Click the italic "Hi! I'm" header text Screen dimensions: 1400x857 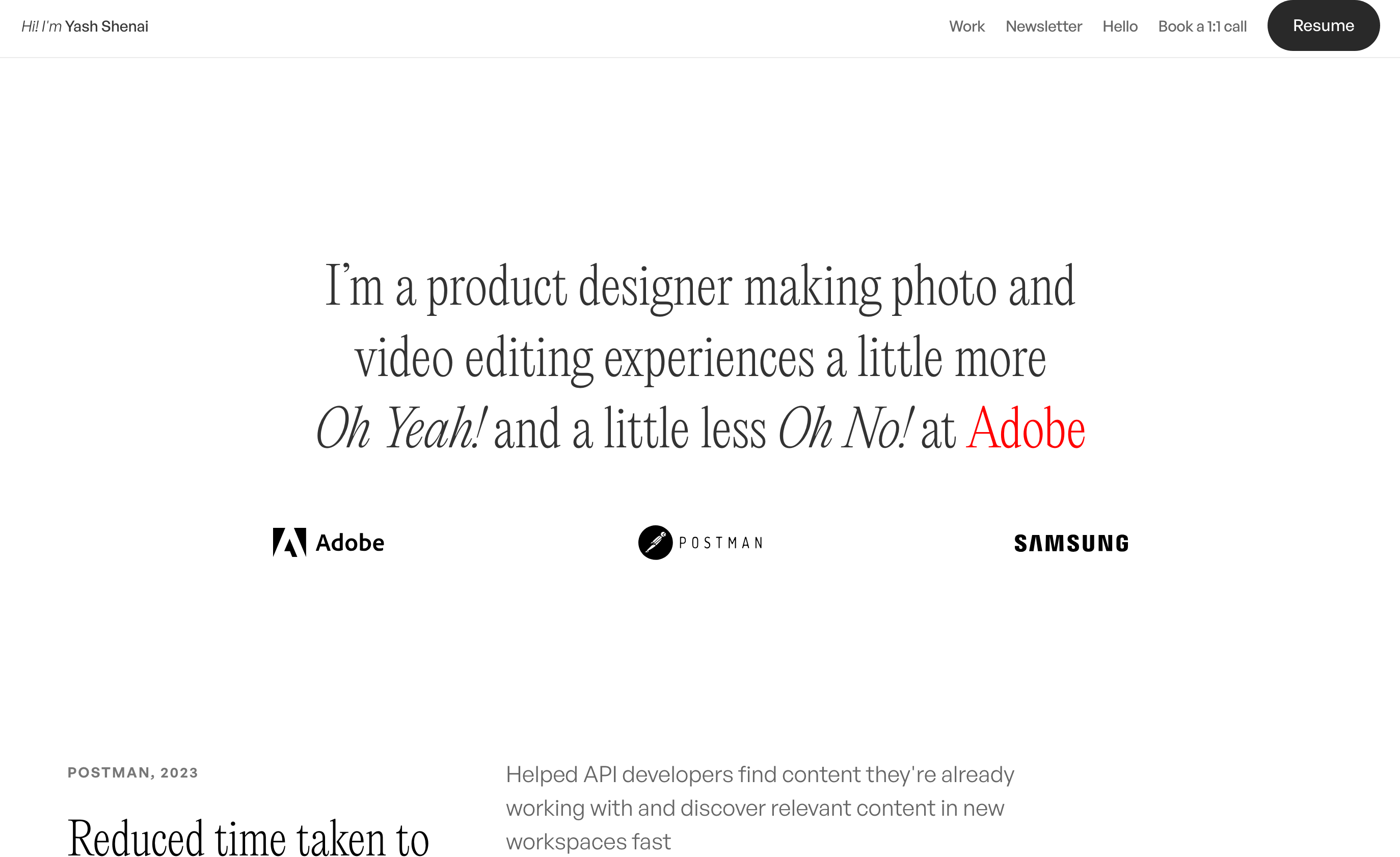click(41, 26)
